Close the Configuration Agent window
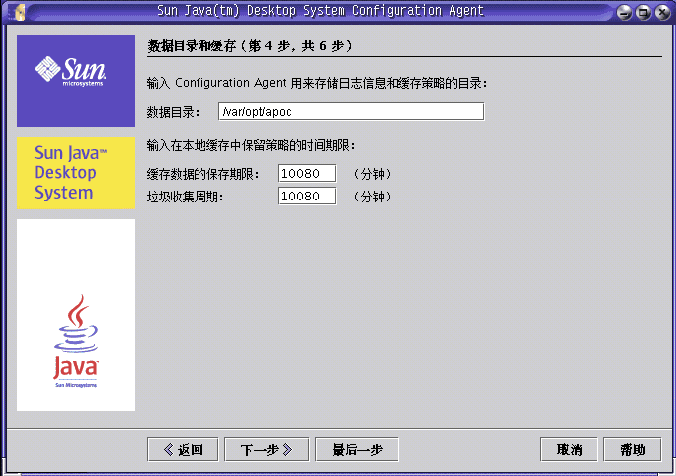Image resolution: width=676 pixels, height=476 pixels. [x=662, y=12]
